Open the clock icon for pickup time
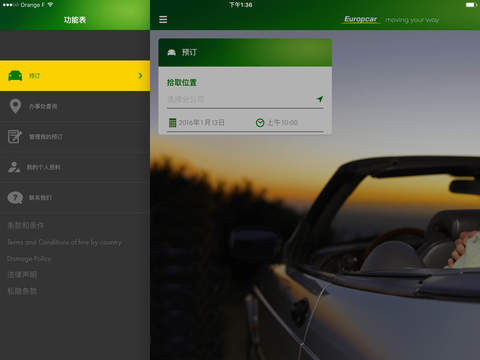Screen dimensions: 480x360 pos(260,123)
